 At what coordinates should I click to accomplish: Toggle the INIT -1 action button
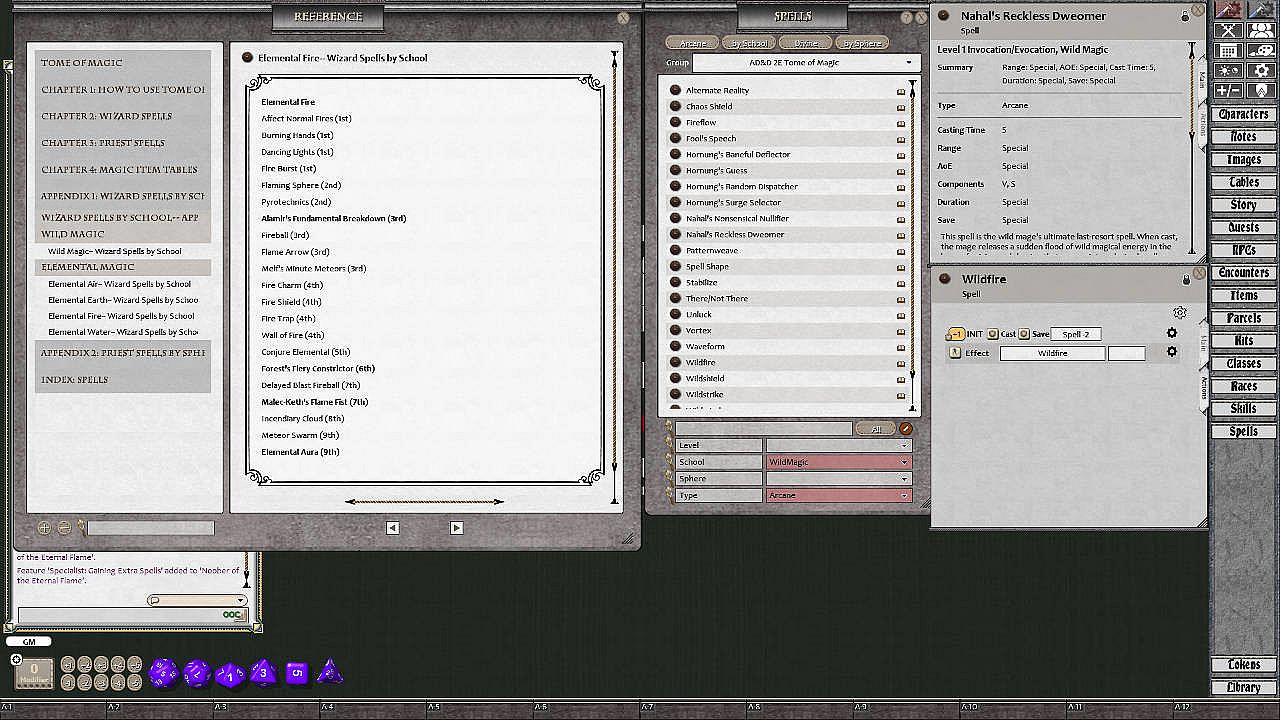[x=956, y=334]
